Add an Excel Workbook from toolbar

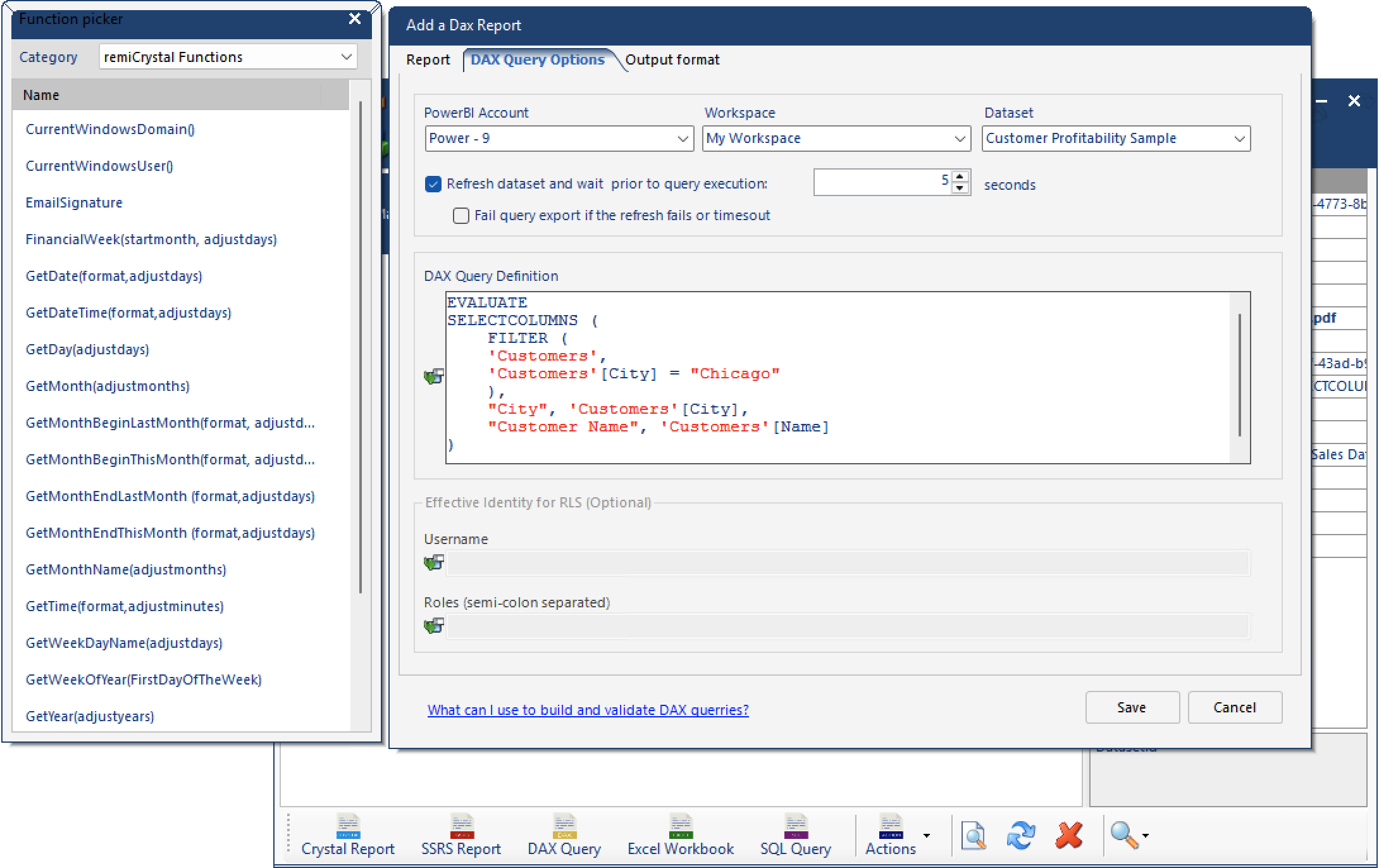click(x=681, y=835)
